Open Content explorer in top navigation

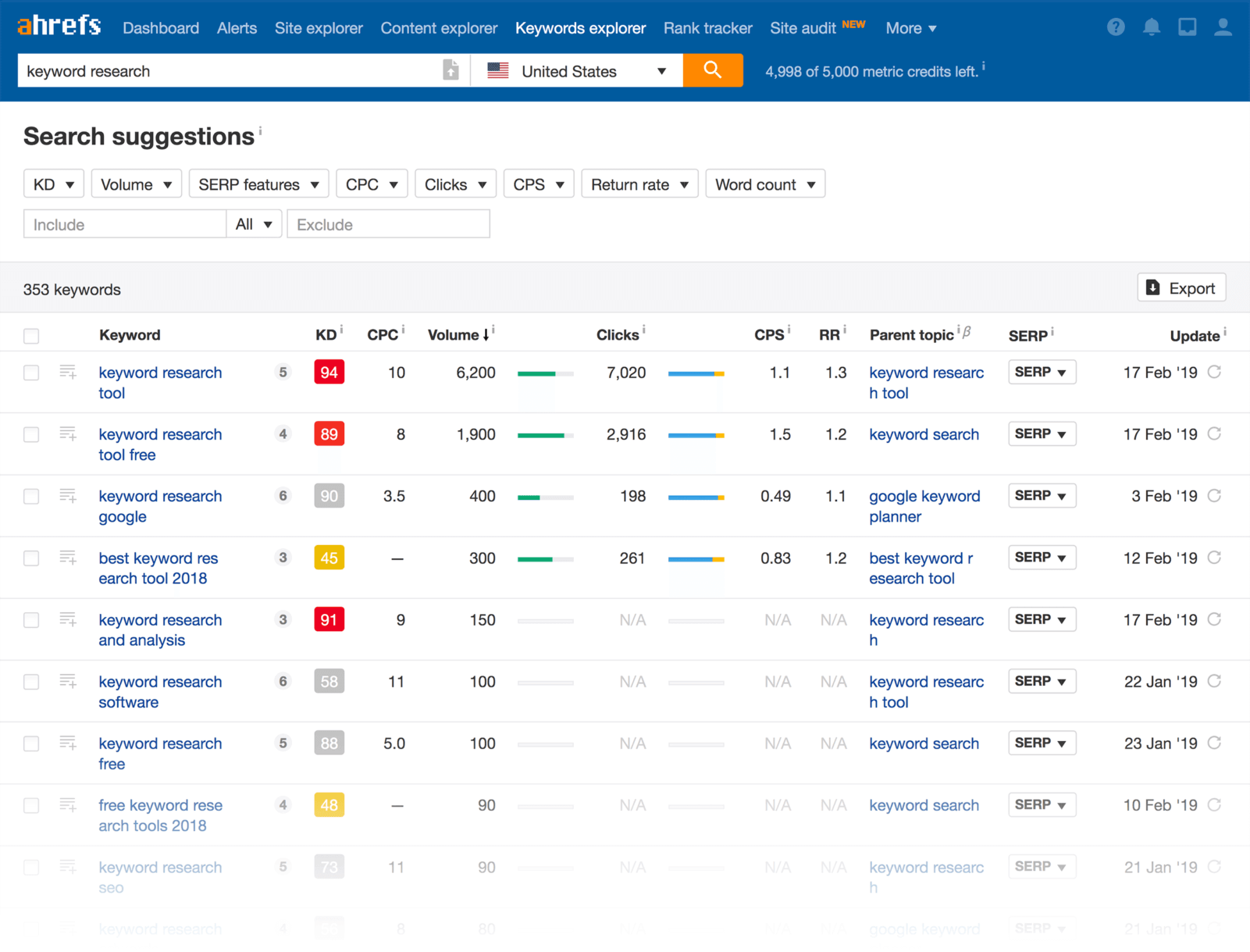coord(439,28)
